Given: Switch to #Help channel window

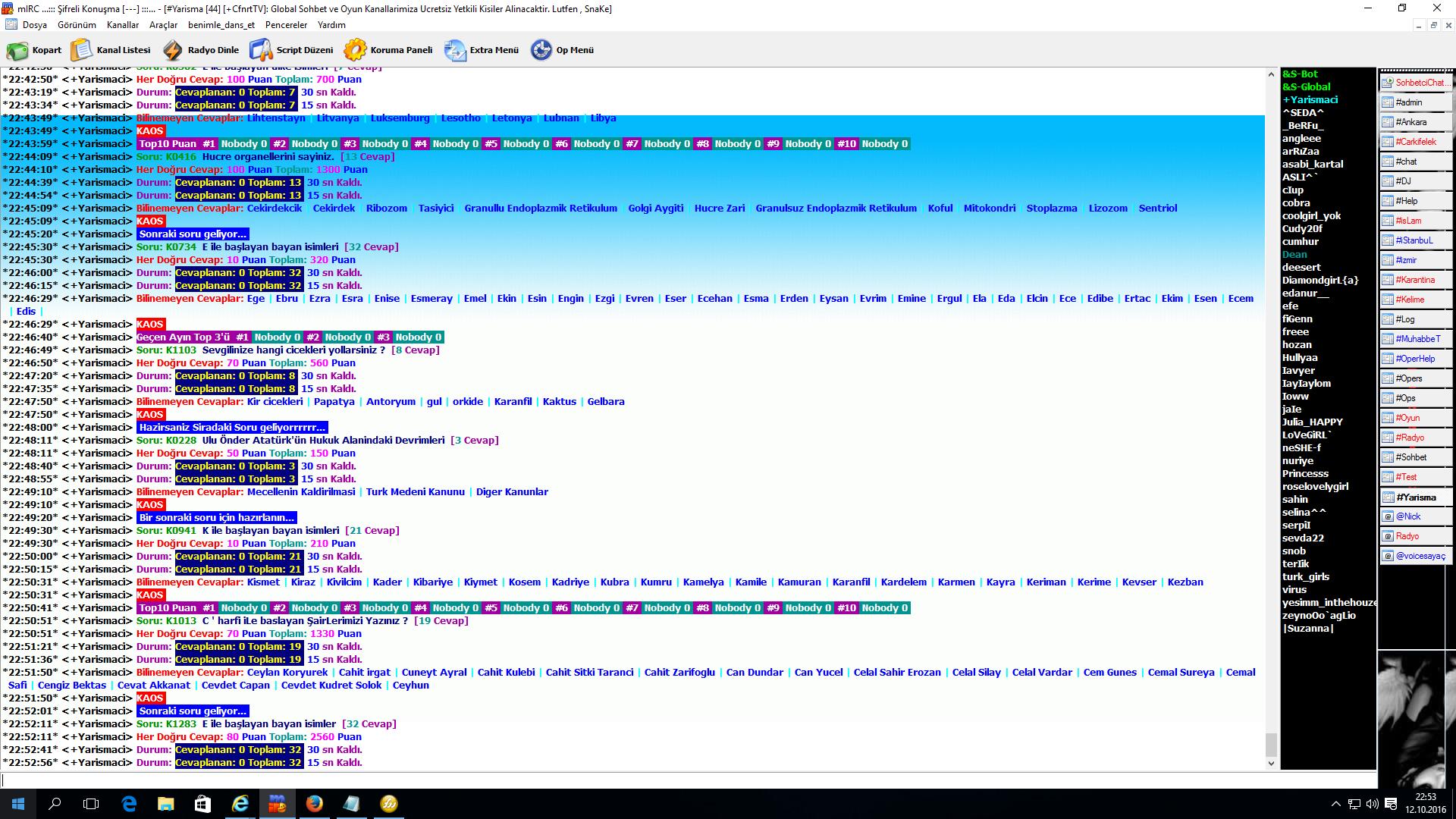Looking at the screenshot, I should coord(1416,201).
